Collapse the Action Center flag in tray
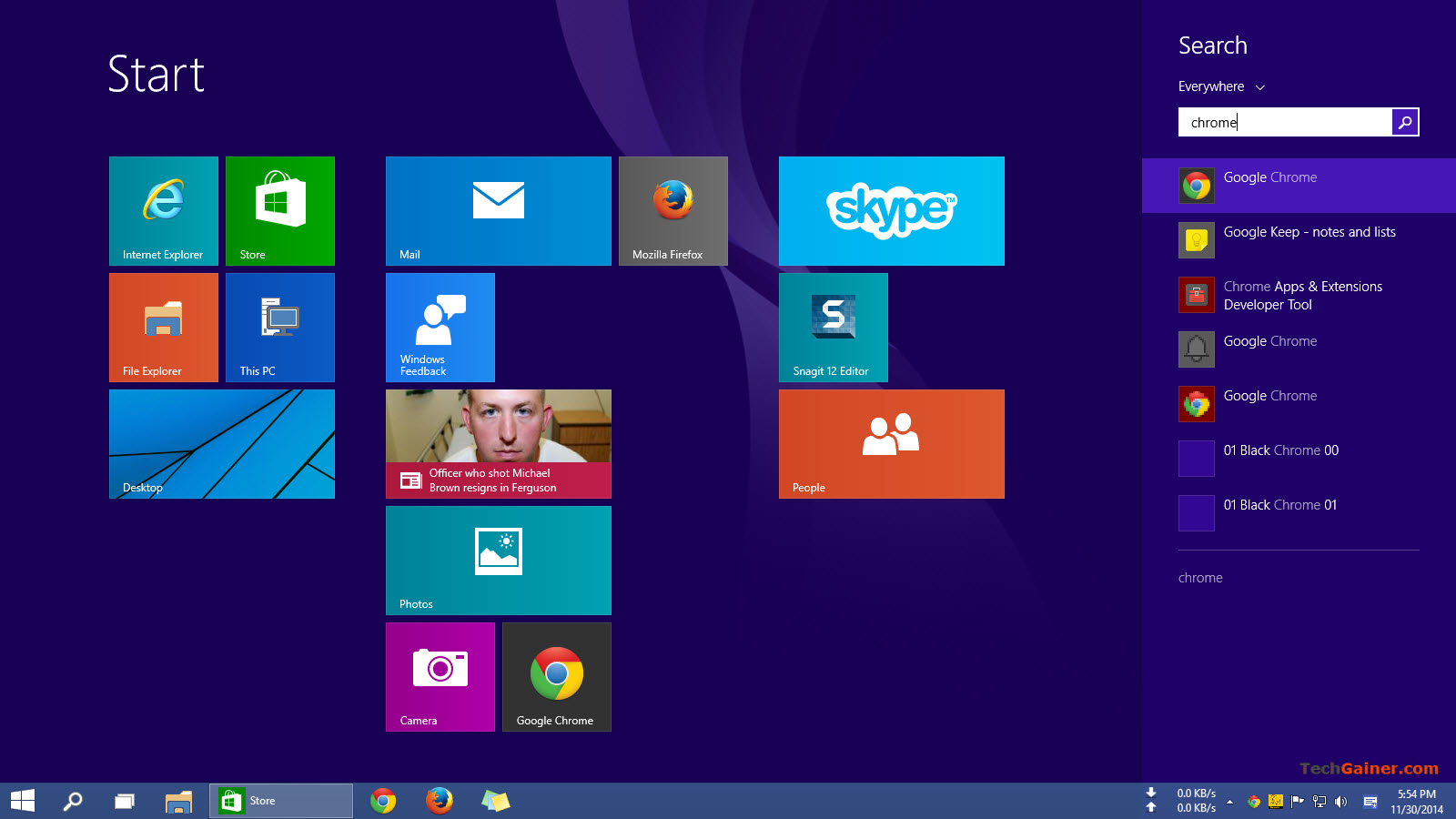Viewport: 1456px width, 819px height. tap(1297, 801)
